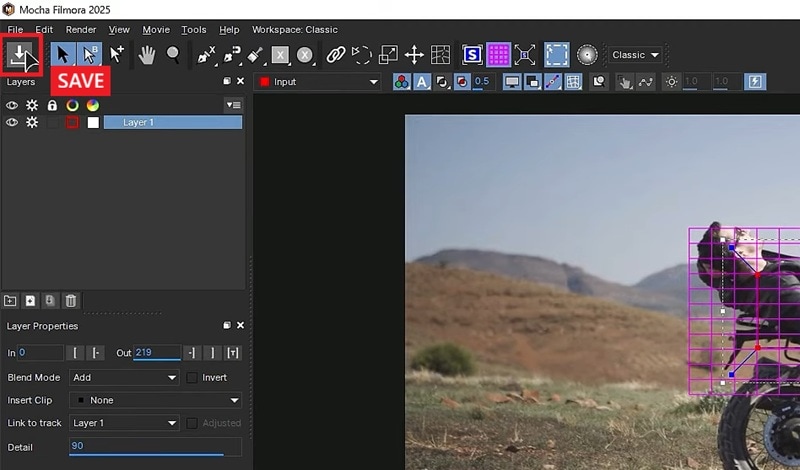Click the expand surface corners icon

[524, 55]
